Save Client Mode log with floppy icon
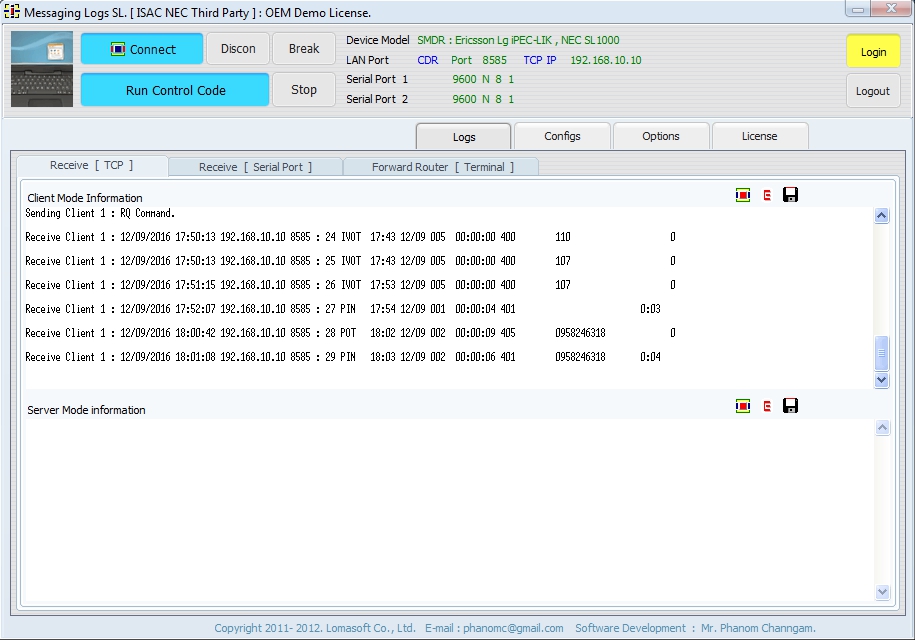Image resolution: width=915 pixels, height=640 pixels. click(x=790, y=195)
